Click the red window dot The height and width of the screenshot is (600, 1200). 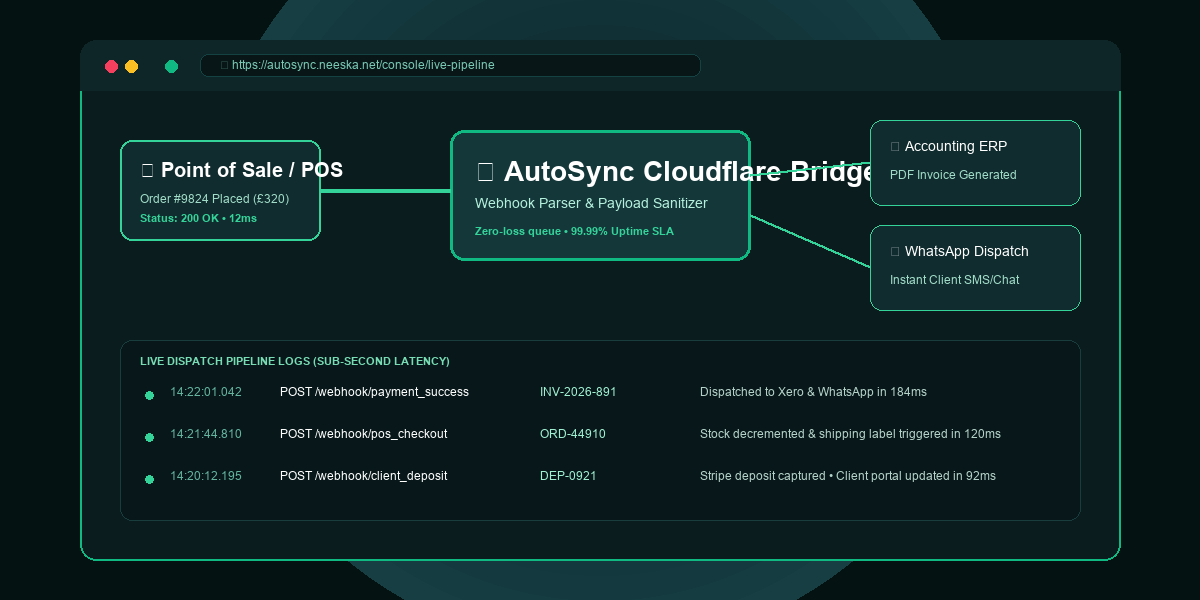[x=111, y=66]
